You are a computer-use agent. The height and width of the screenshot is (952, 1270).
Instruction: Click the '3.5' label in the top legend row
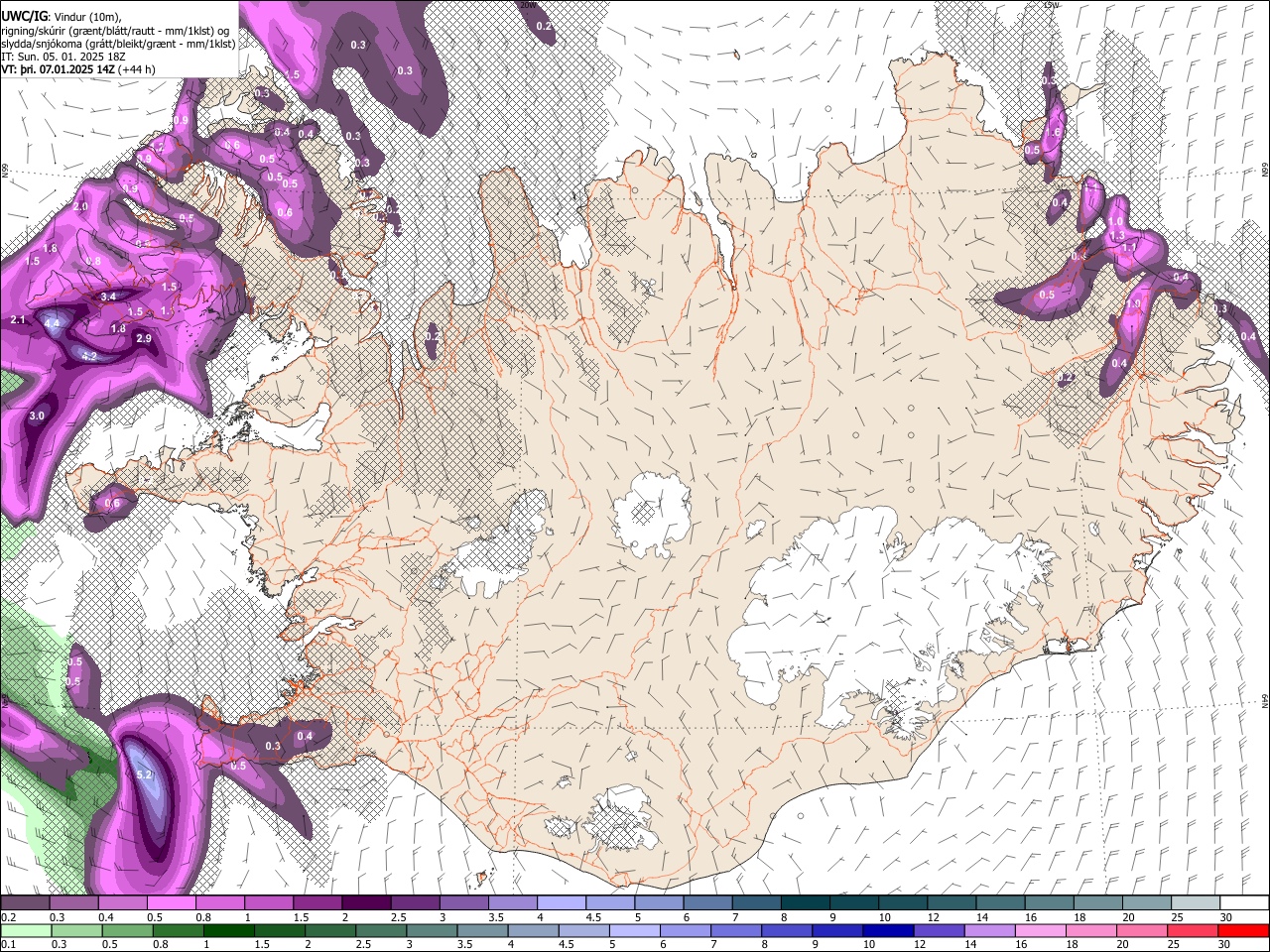[495, 917]
